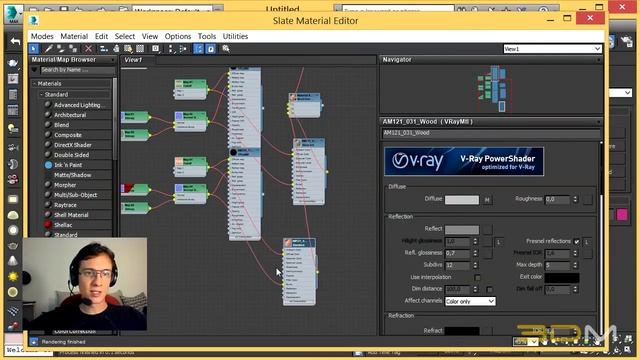Collapse the Materials group
The image size is (640, 360).
tap(35, 84)
